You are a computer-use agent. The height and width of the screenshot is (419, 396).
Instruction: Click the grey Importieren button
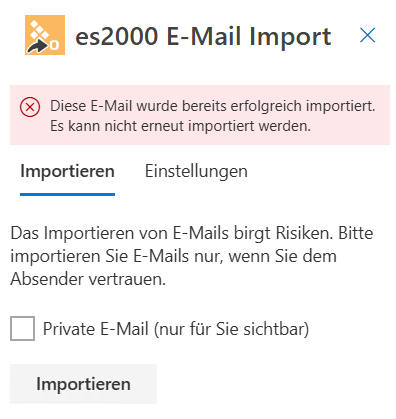(83, 384)
